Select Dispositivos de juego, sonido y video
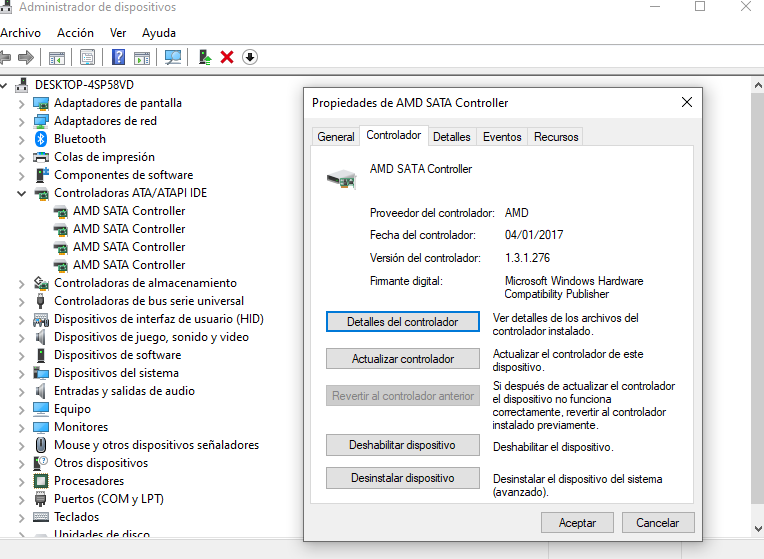764x559 pixels. [x=152, y=337]
